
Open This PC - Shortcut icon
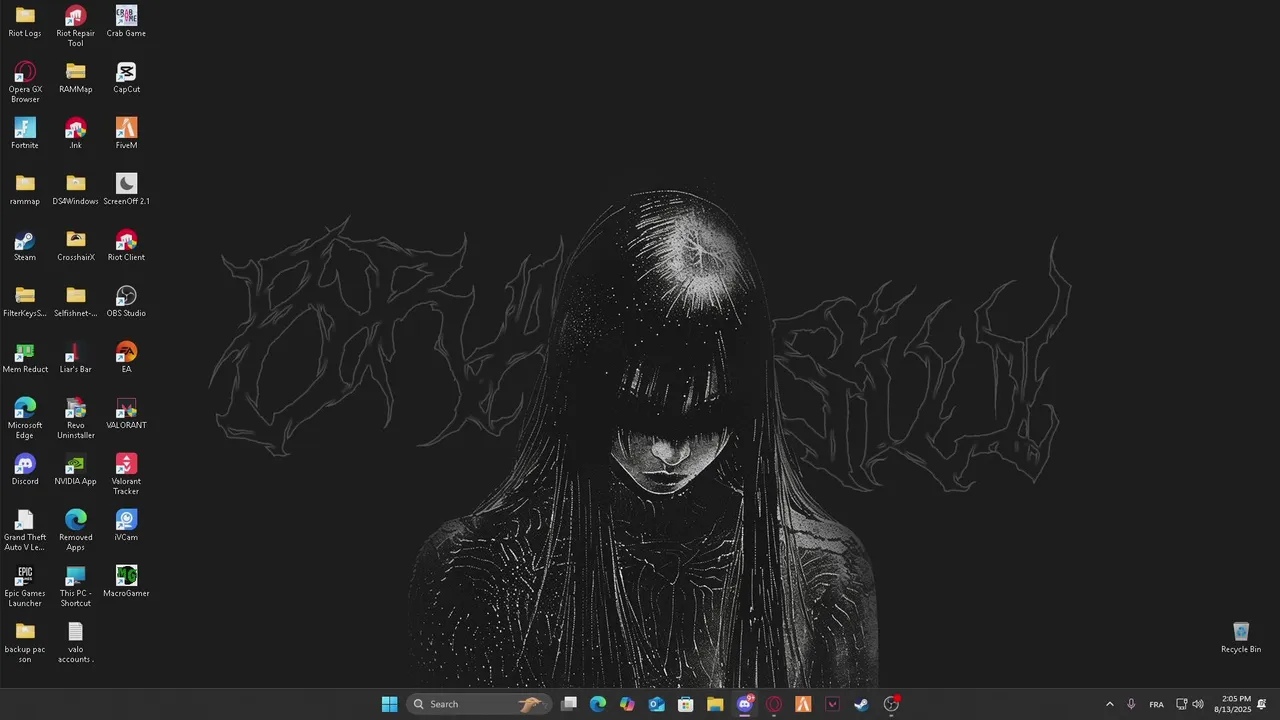76,586
